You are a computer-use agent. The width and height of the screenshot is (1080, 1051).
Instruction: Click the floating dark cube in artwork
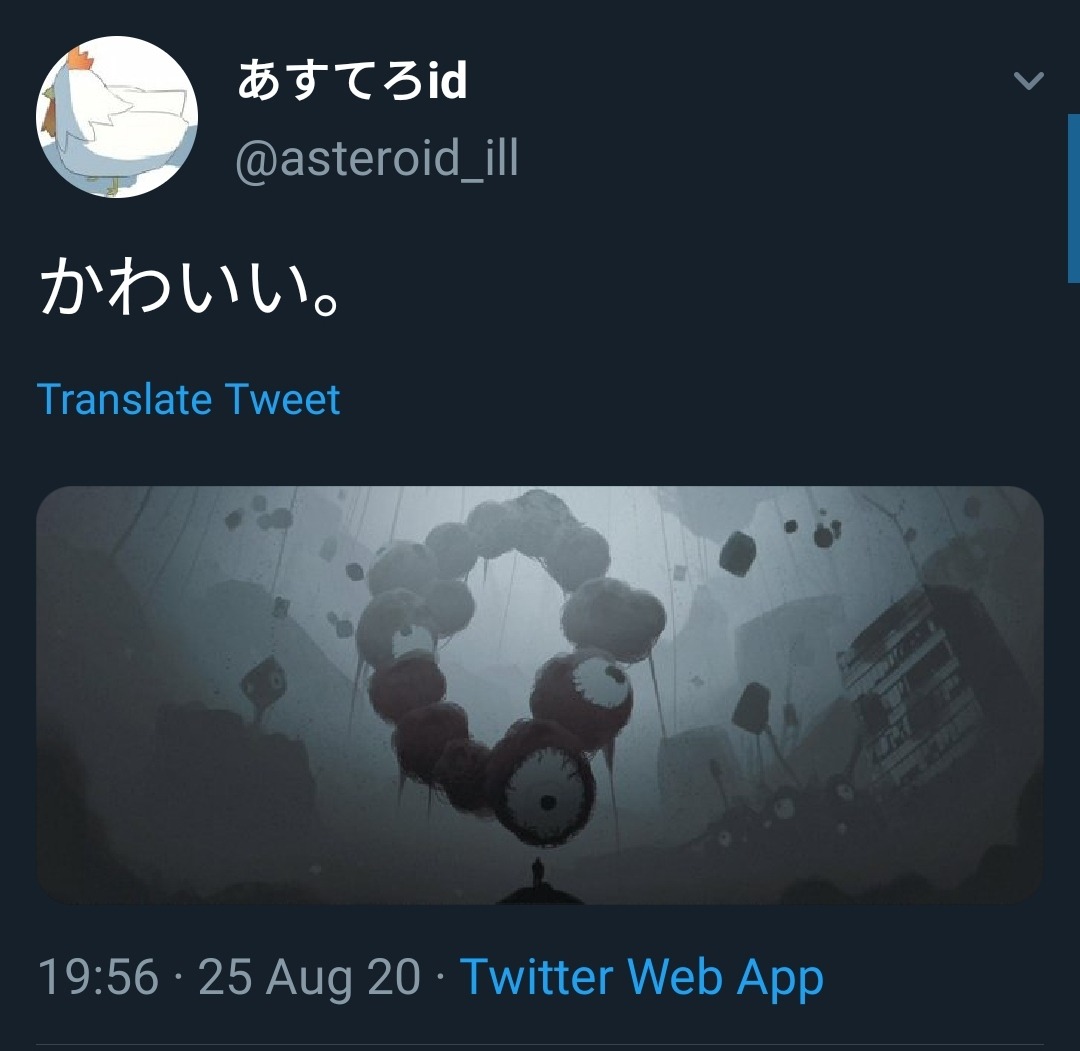pos(738,553)
